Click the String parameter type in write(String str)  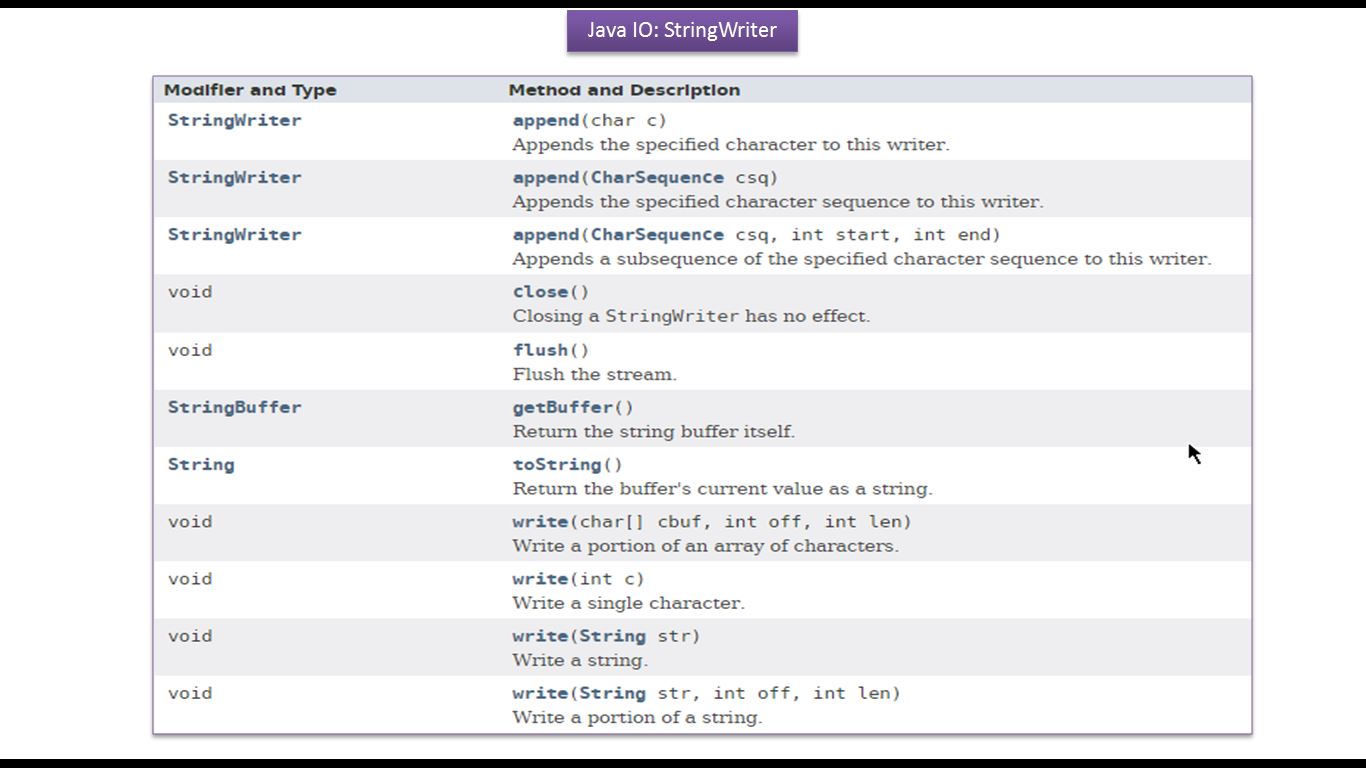click(x=612, y=636)
